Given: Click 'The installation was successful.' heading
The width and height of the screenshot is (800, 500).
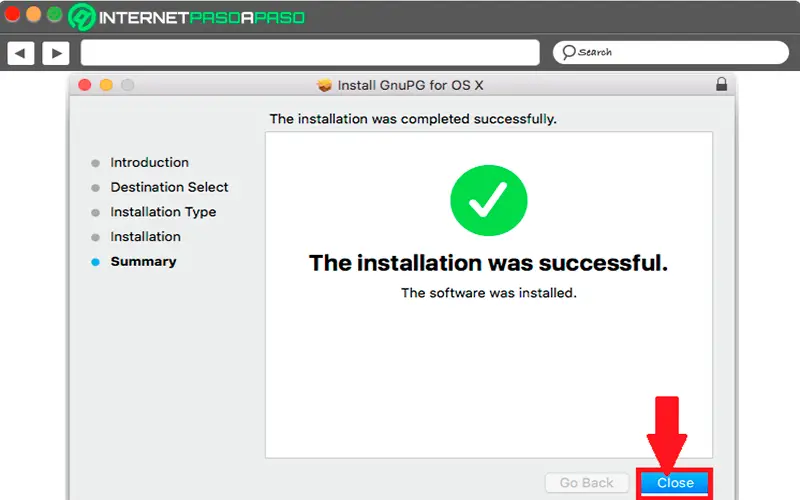Looking at the screenshot, I should point(488,263).
